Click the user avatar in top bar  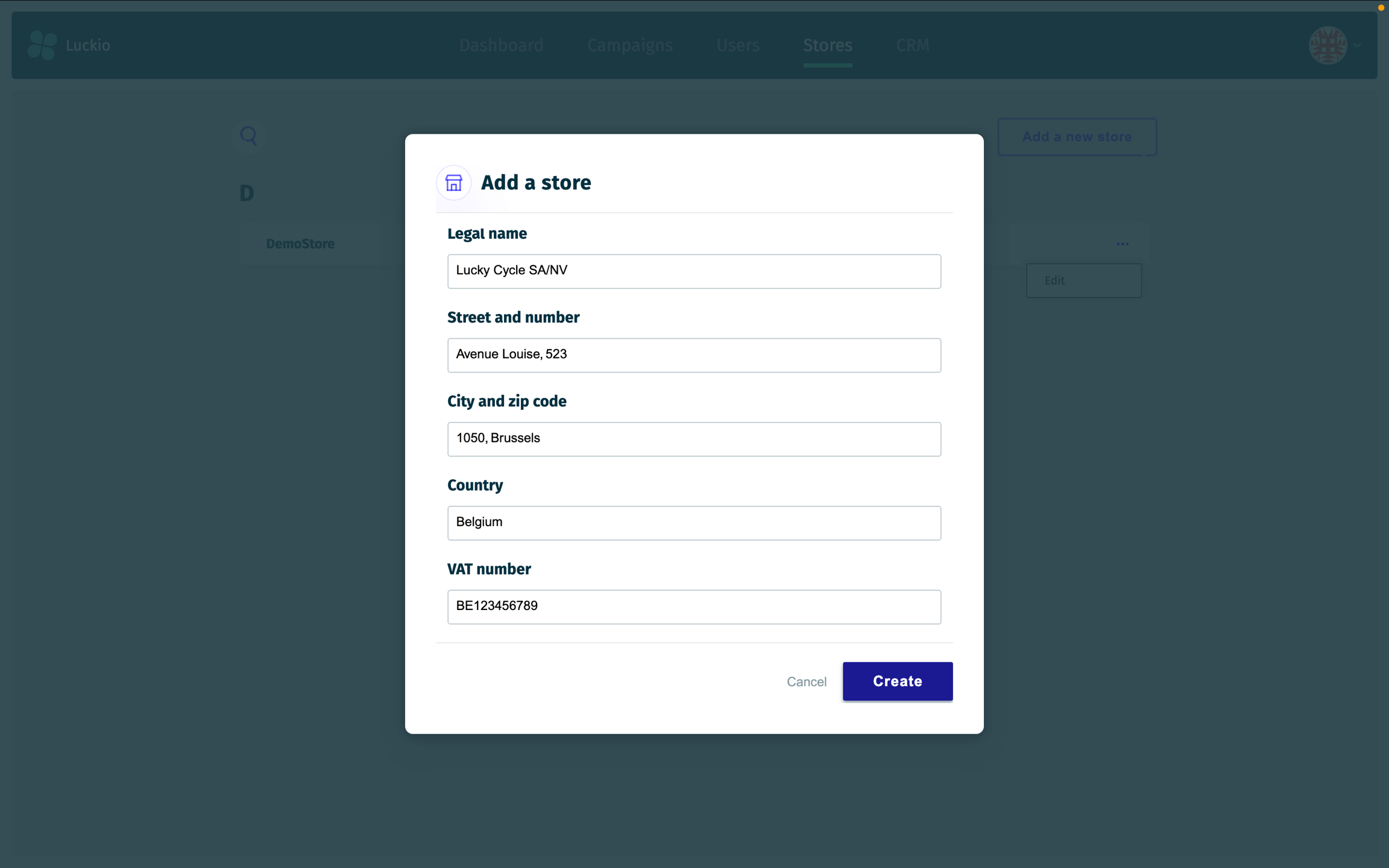1328,45
